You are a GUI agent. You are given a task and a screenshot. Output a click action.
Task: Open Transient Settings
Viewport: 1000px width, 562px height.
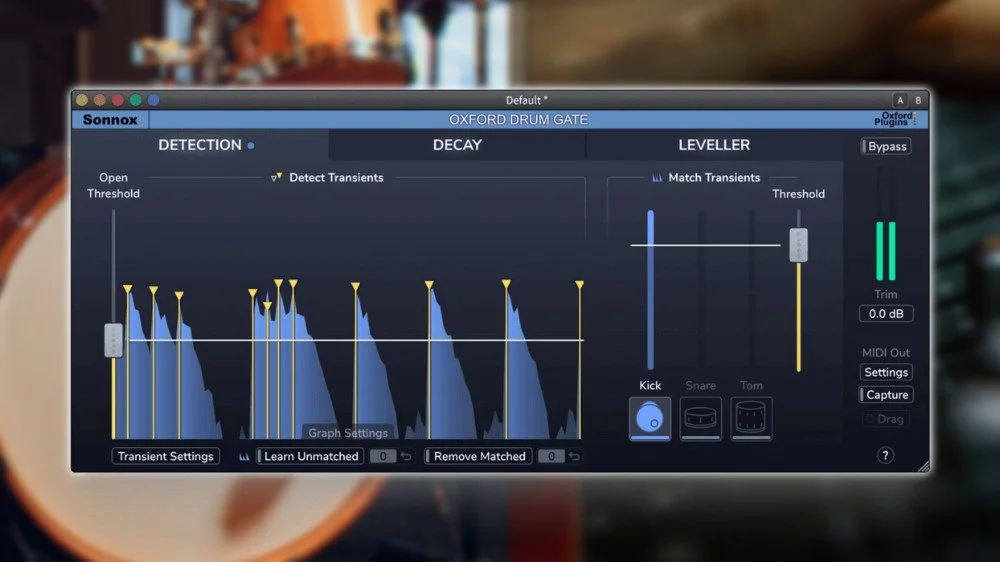166,456
